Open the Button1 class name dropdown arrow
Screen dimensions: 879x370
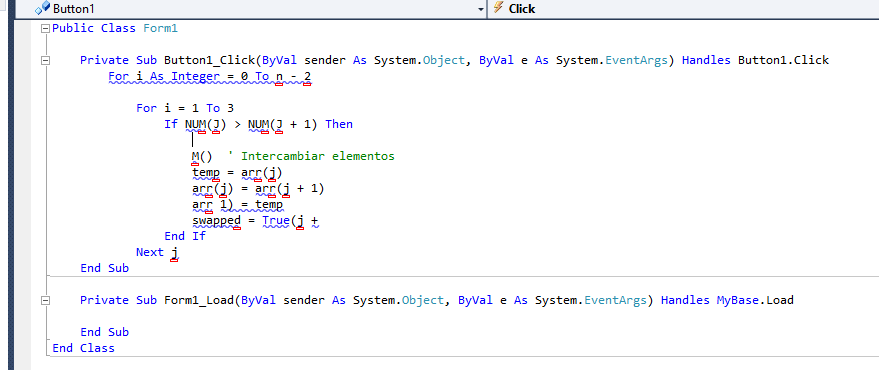click(480, 9)
